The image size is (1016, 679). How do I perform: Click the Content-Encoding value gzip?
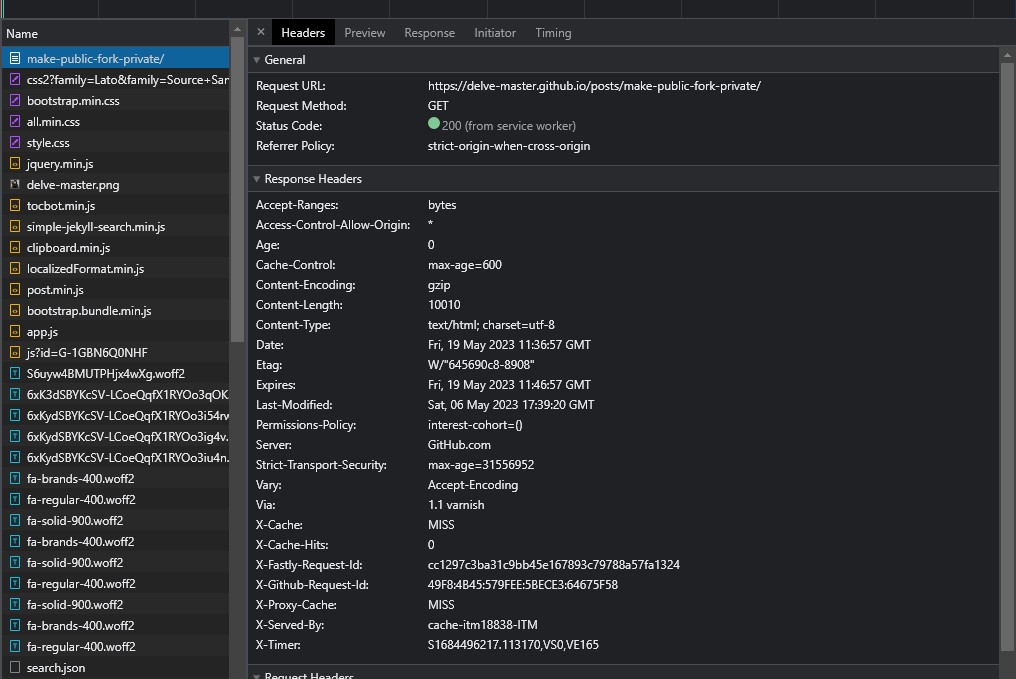tap(439, 284)
